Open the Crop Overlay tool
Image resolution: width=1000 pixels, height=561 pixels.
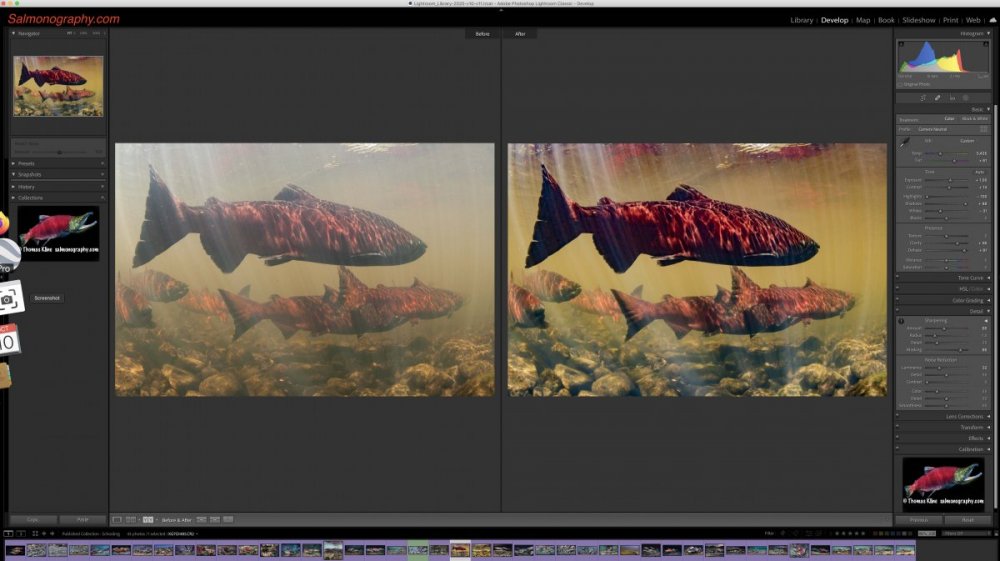pyautogui.click(x=923, y=98)
